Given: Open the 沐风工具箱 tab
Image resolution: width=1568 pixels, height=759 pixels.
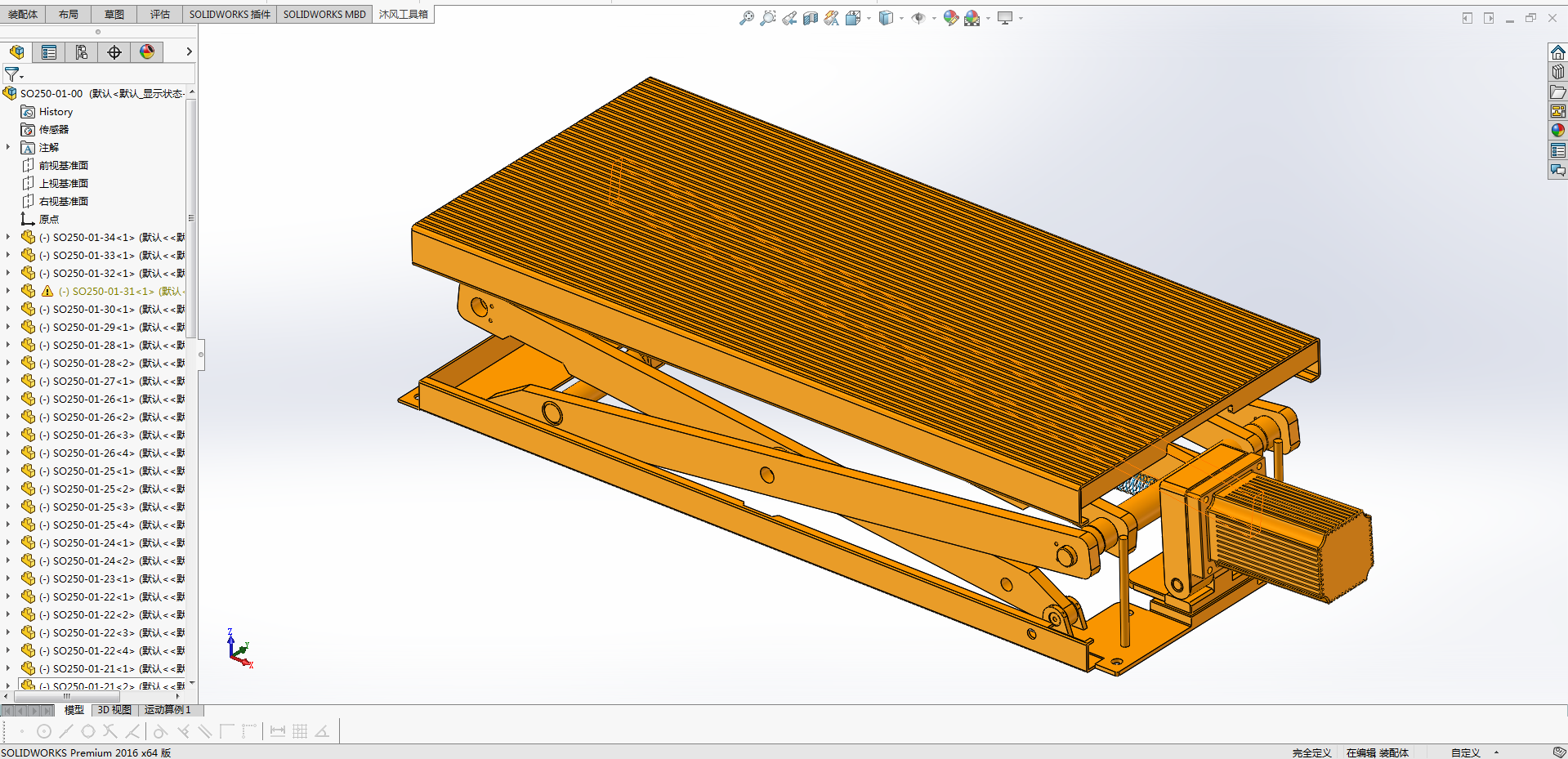Looking at the screenshot, I should 404,15.
